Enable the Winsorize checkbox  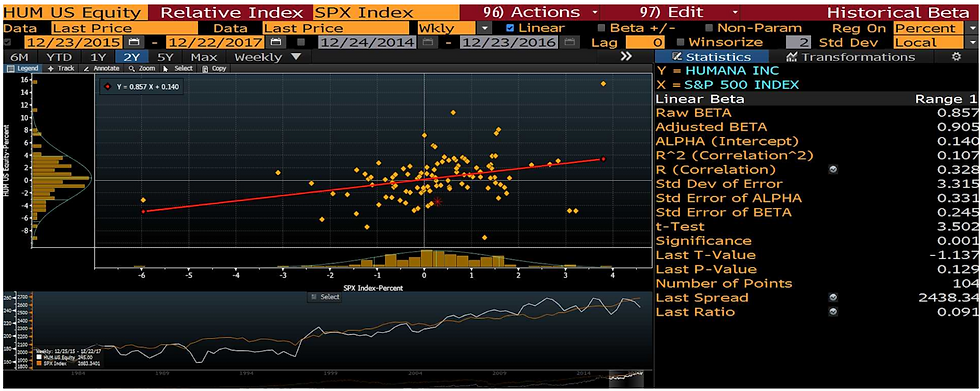pyautogui.click(x=681, y=42)
